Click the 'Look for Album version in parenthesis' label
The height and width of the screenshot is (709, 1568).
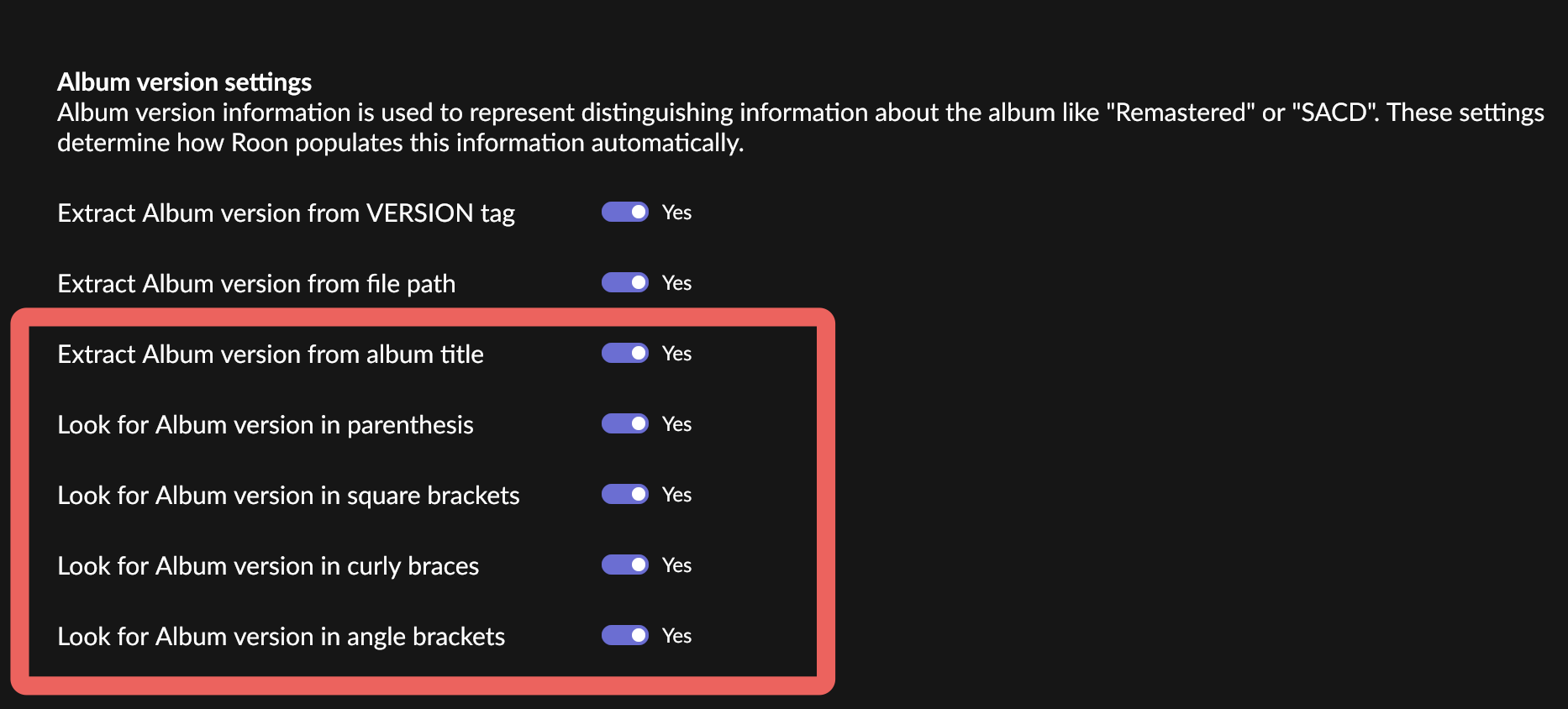[266, 425]
